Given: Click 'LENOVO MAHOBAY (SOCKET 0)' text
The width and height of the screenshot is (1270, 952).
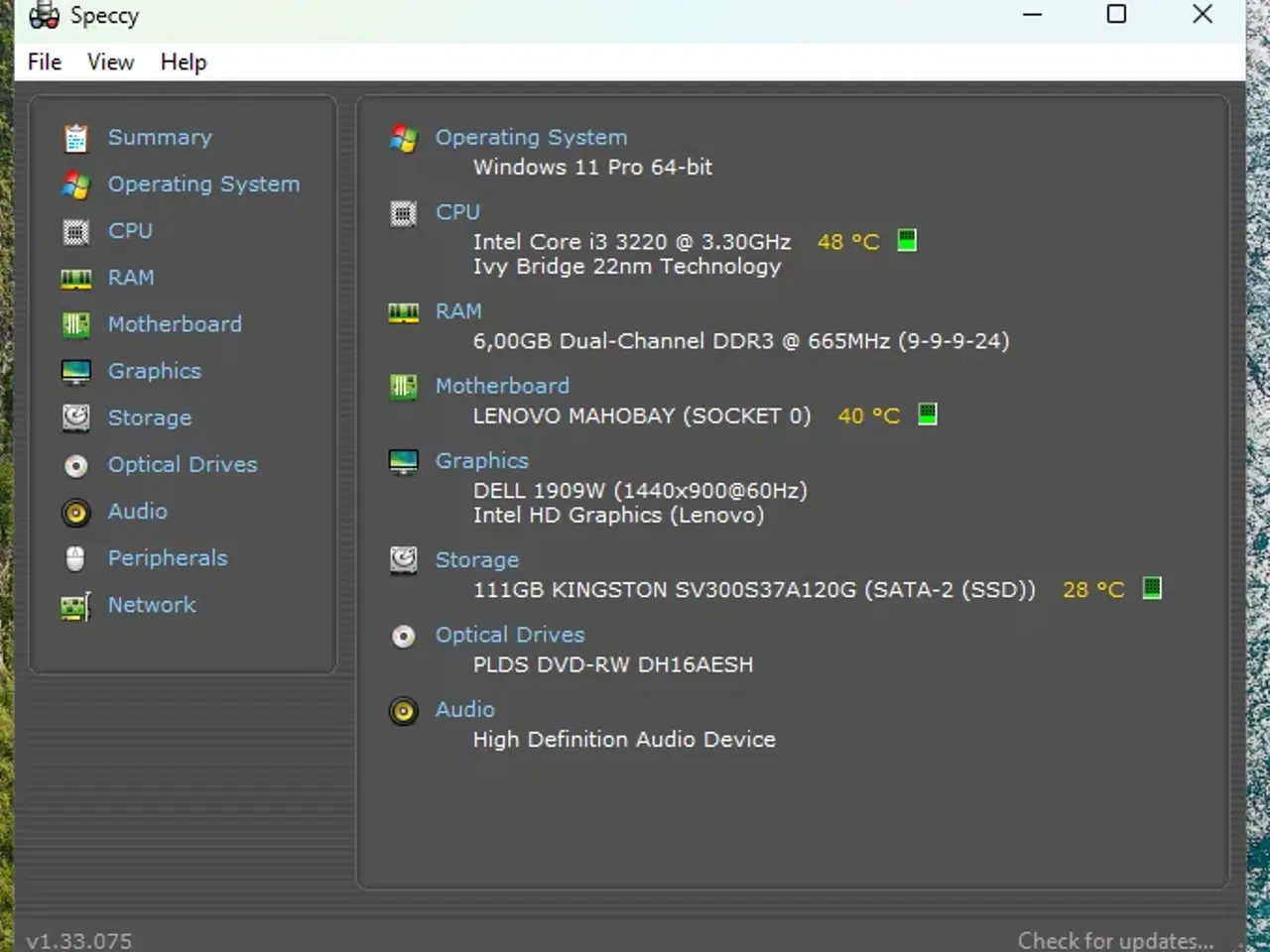Looking at the screenshot, I should pyautogui.click(x=642, y=416).
